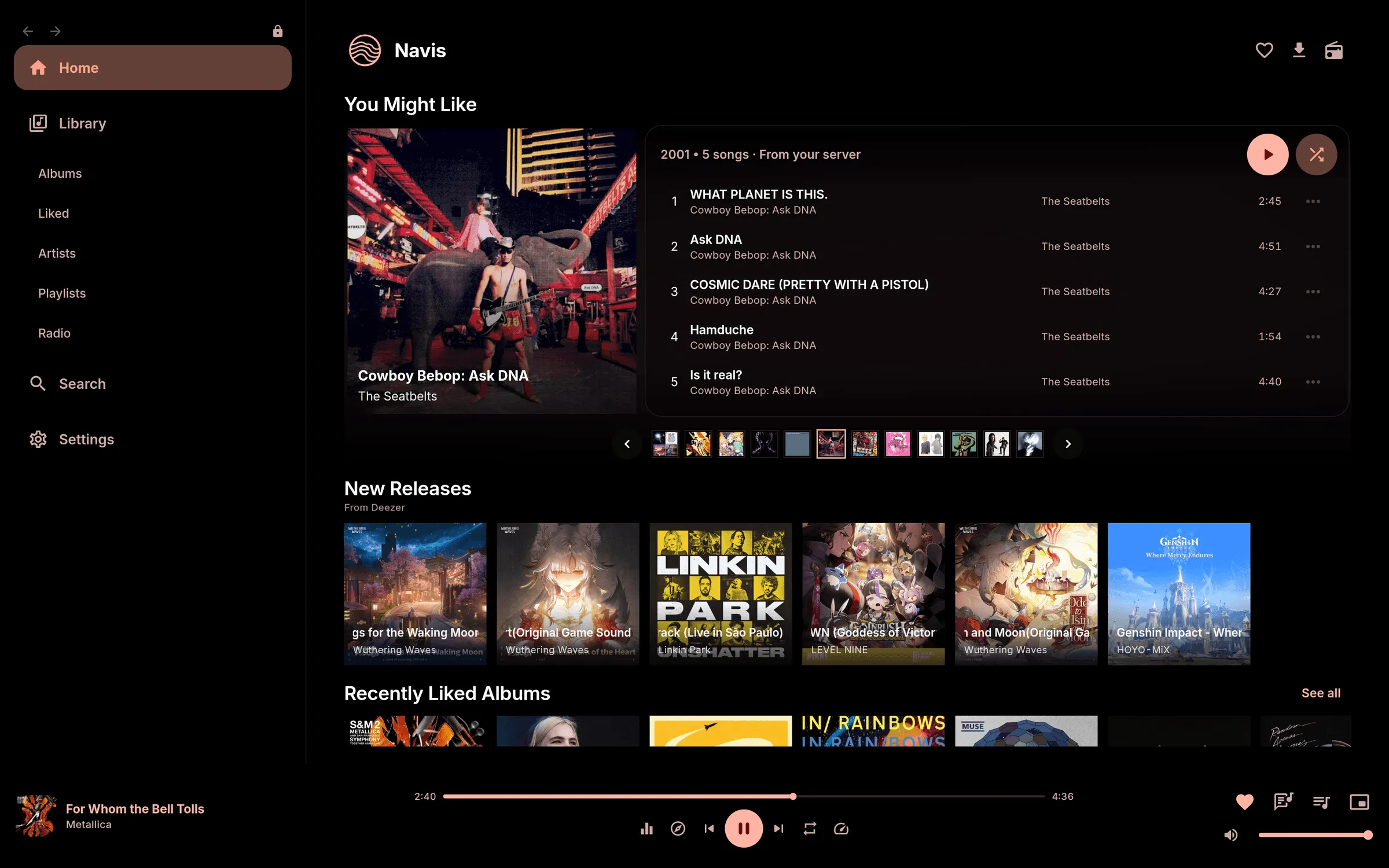Open Search in sidebar
This screenshot has width=1389, height=868.
(153, 384)
